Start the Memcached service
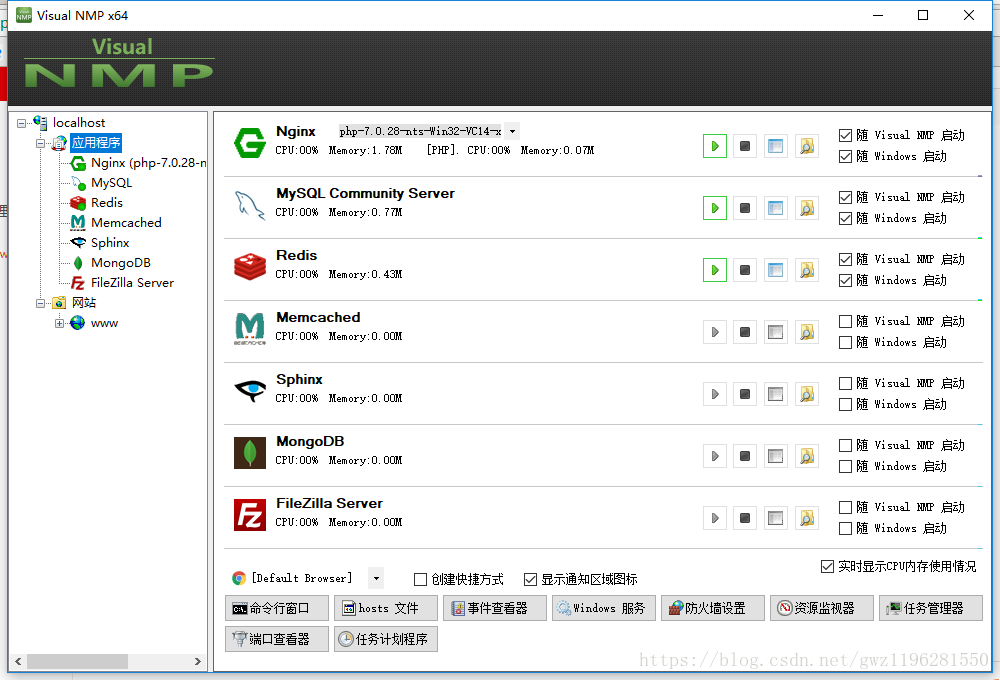Image resolution: width=1000 pixels, height=680 pixels. point(714,332)
